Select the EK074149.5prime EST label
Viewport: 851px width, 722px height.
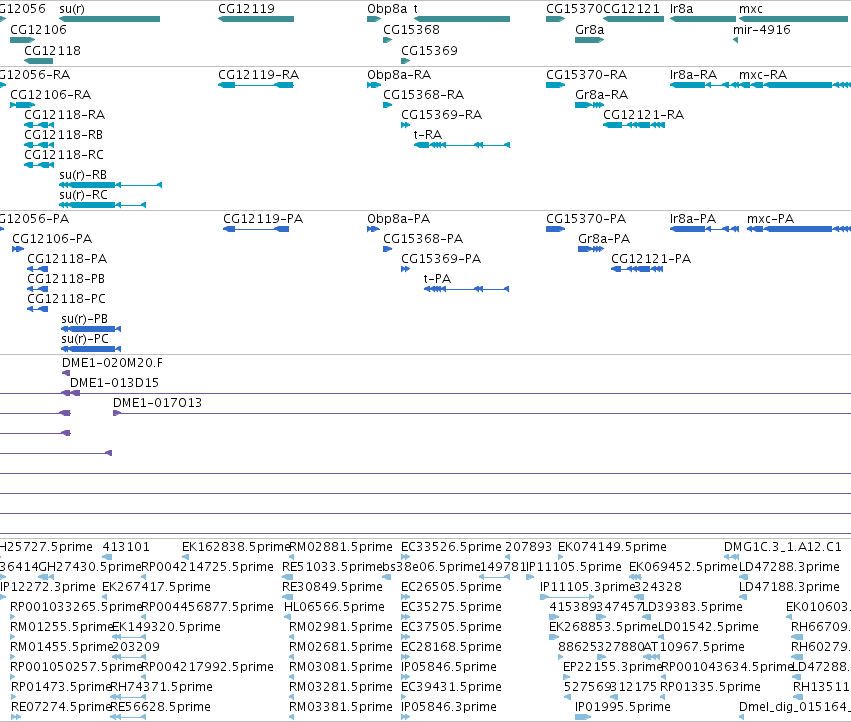pyautogui.click(x=612, y=547)
